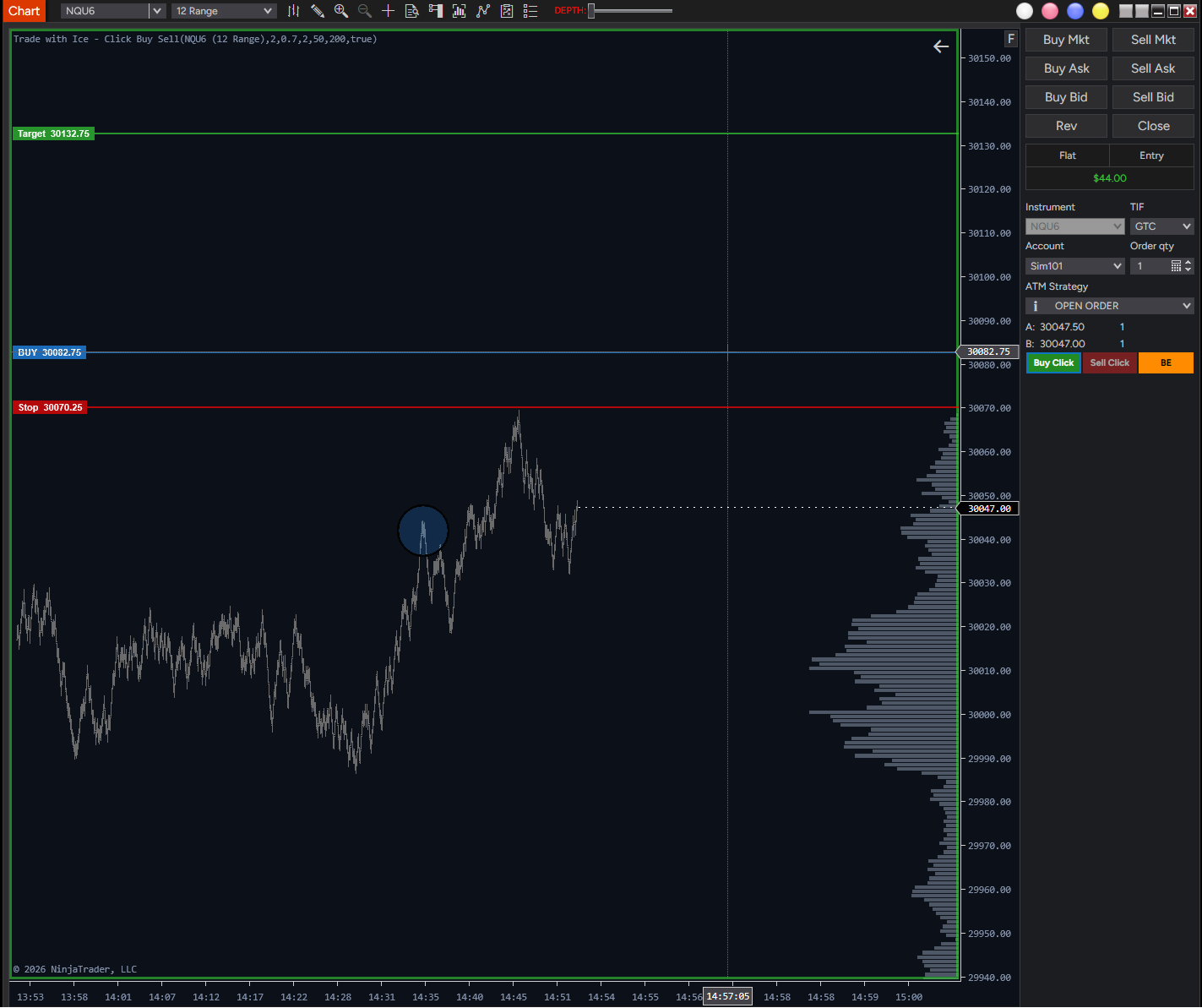Toggle the Chart Trader panel icon
Screen dimensions: 1202x1008
pos(436,11)
